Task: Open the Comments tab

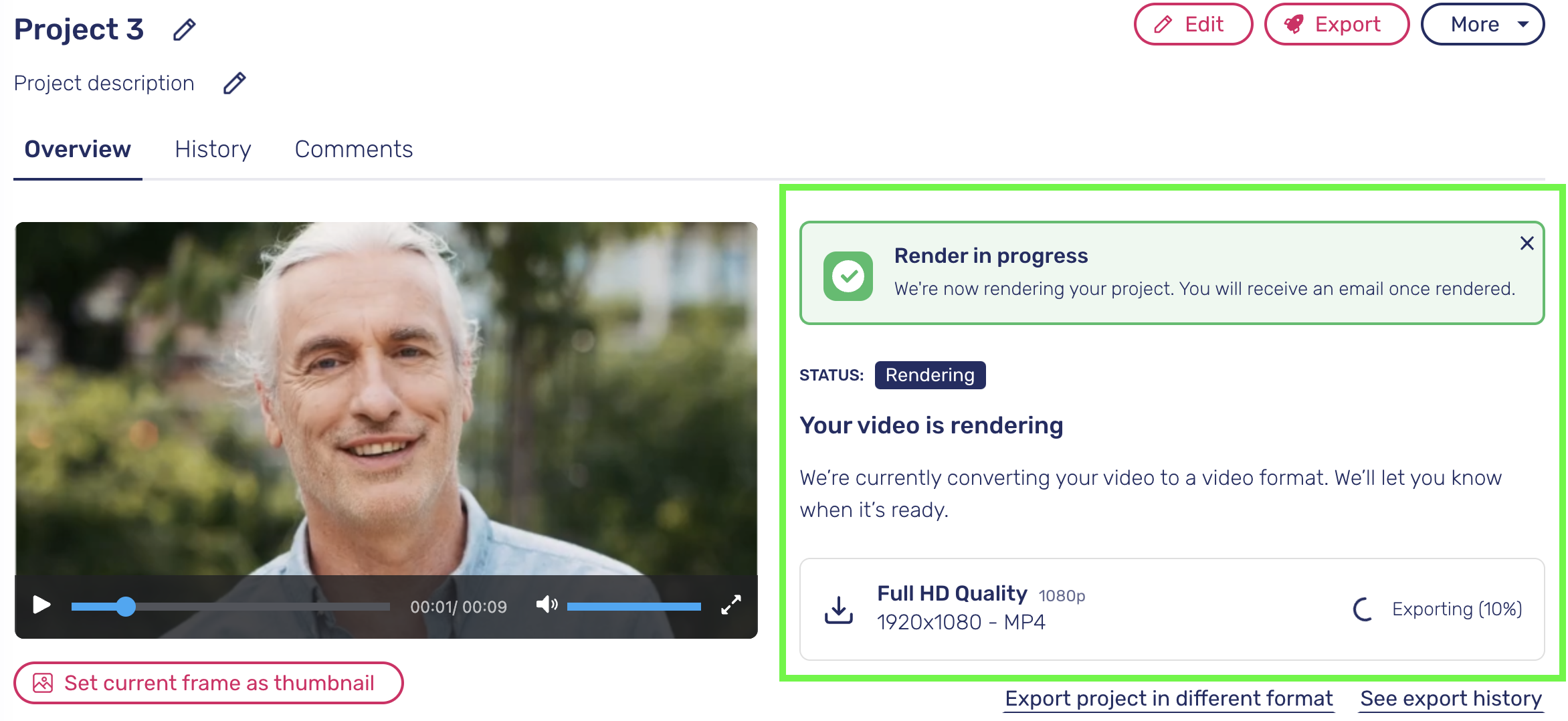Action: click(x=354, y=149)
